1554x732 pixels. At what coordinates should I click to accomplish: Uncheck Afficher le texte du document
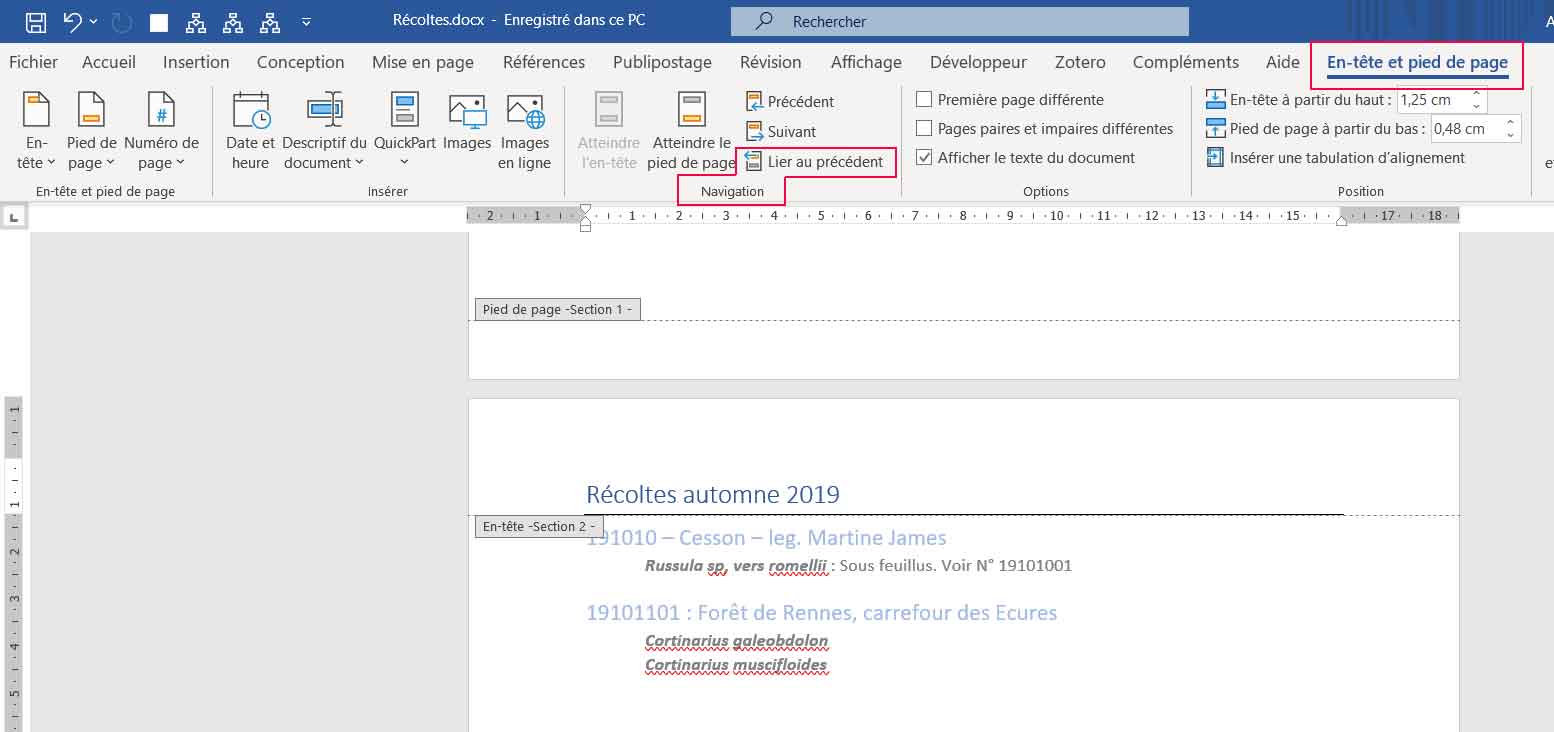[x=924, y=158]
